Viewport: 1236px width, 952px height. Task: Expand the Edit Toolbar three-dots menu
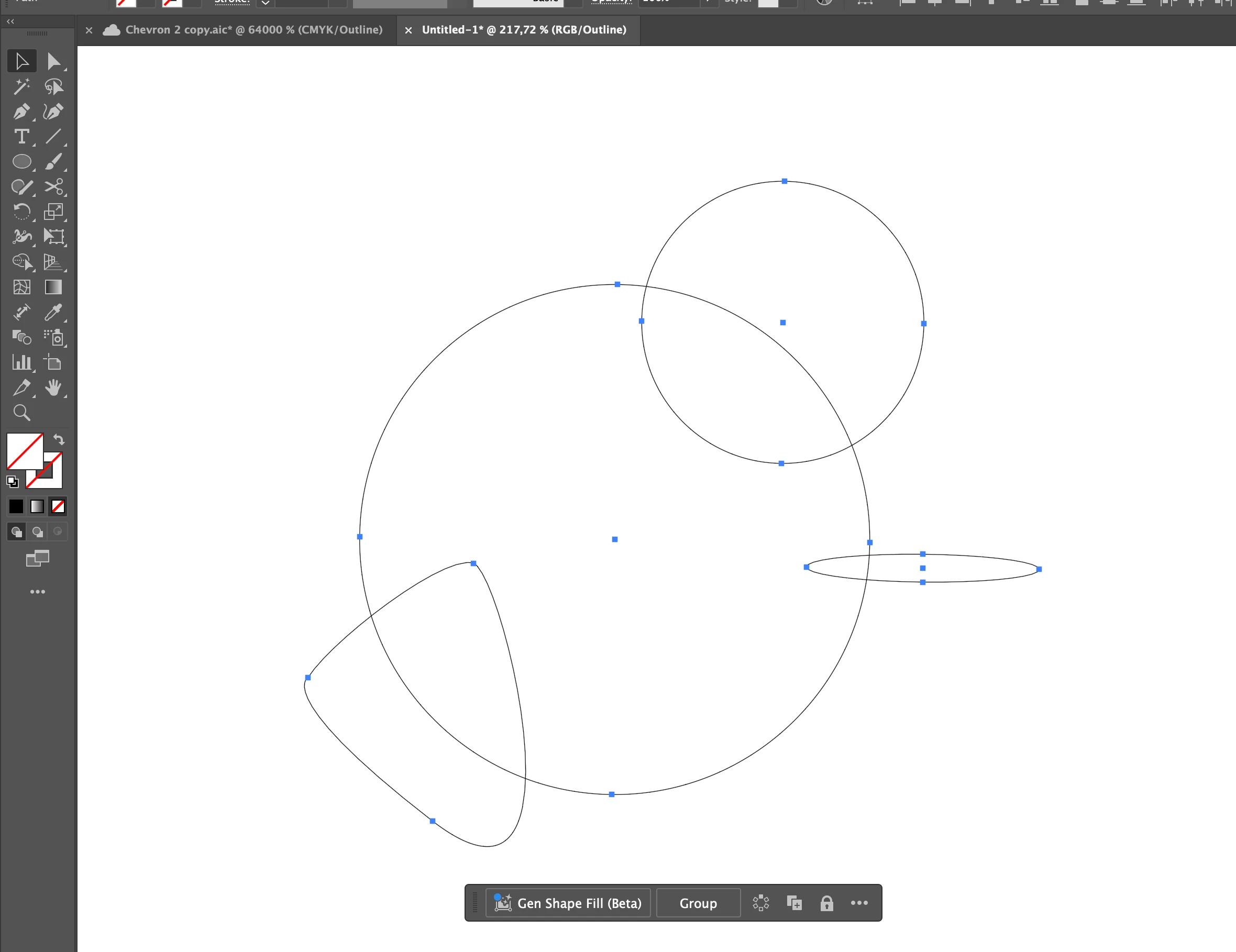pyautogui.click(x=37, y=591)
